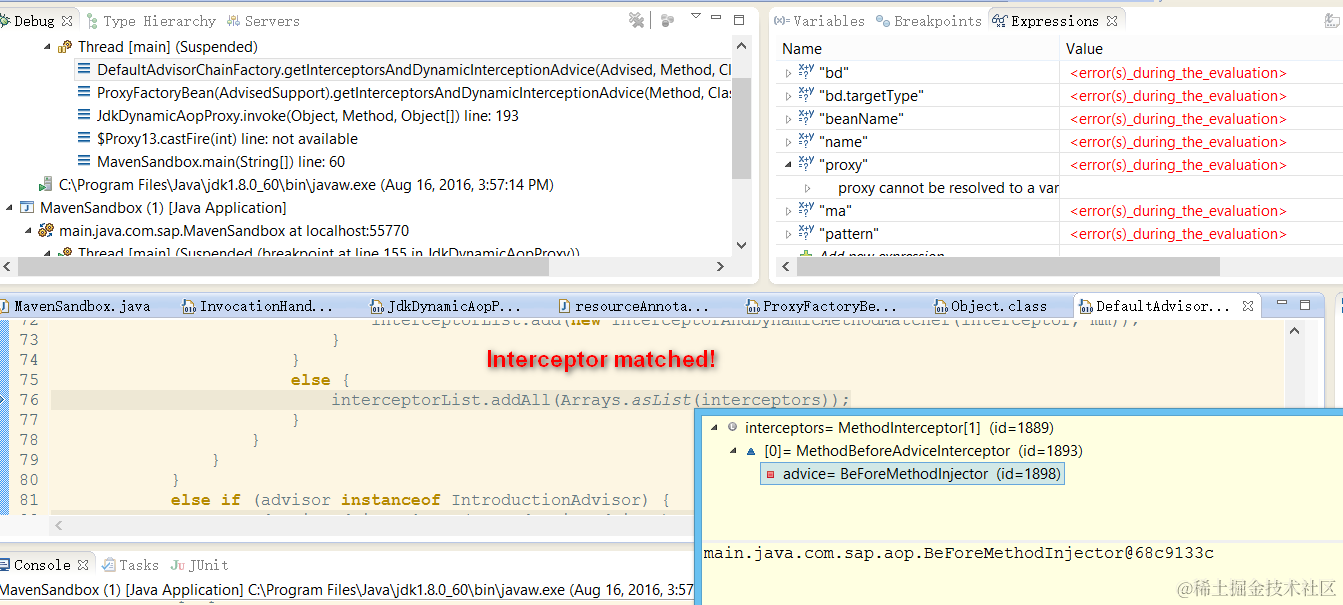This screenshot has width=1343, height=605.
Task: Open the Object.class editor tab
Action: 991,307
